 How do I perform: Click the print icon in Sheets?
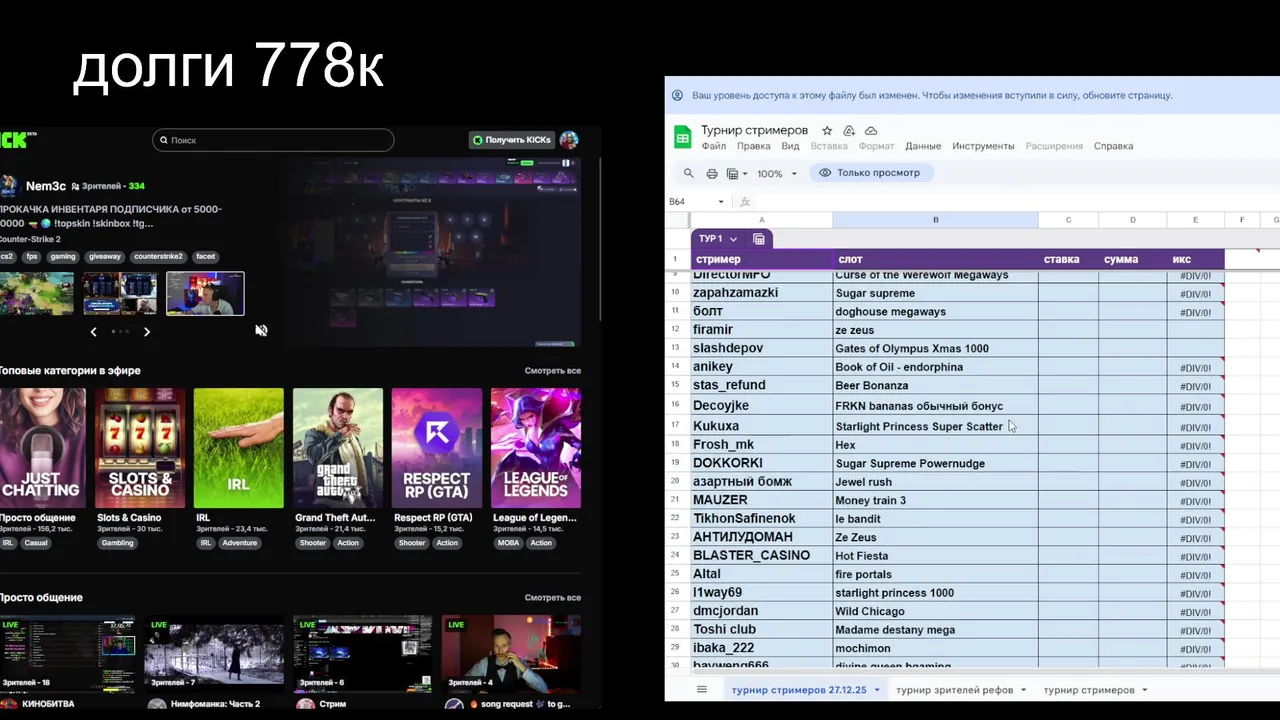[712, 173]
